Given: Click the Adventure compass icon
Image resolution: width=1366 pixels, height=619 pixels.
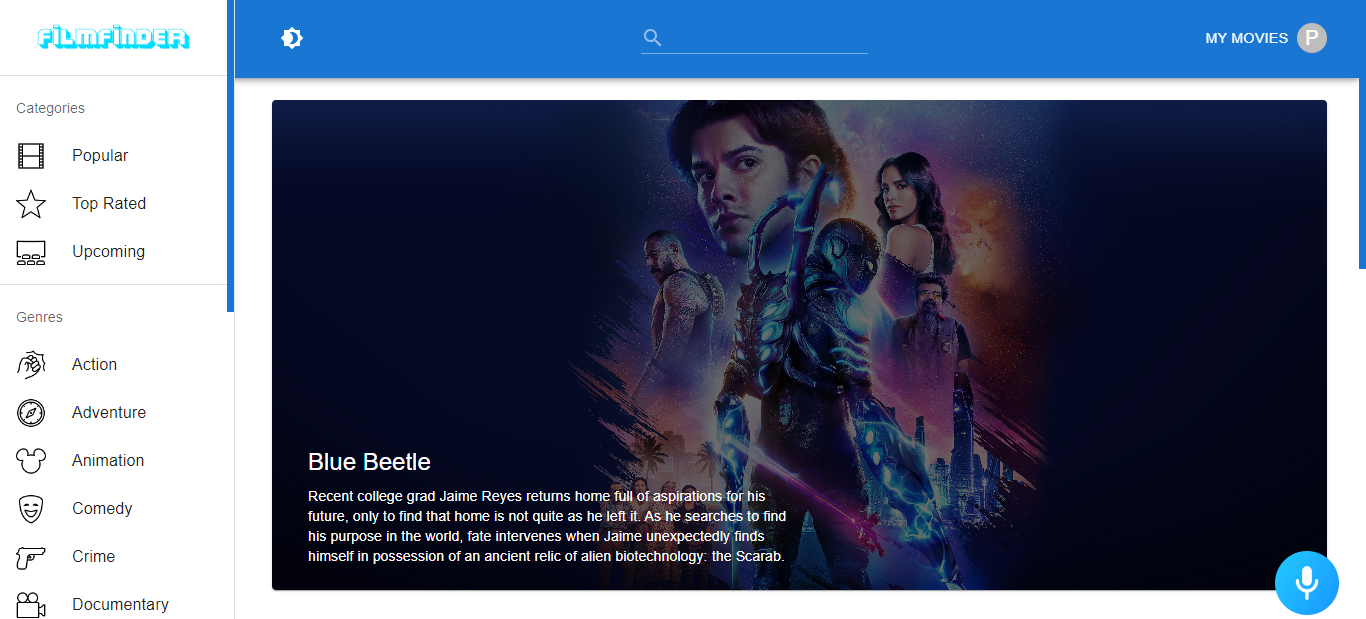Looking at the screenshot, I should tap(31, 413).
